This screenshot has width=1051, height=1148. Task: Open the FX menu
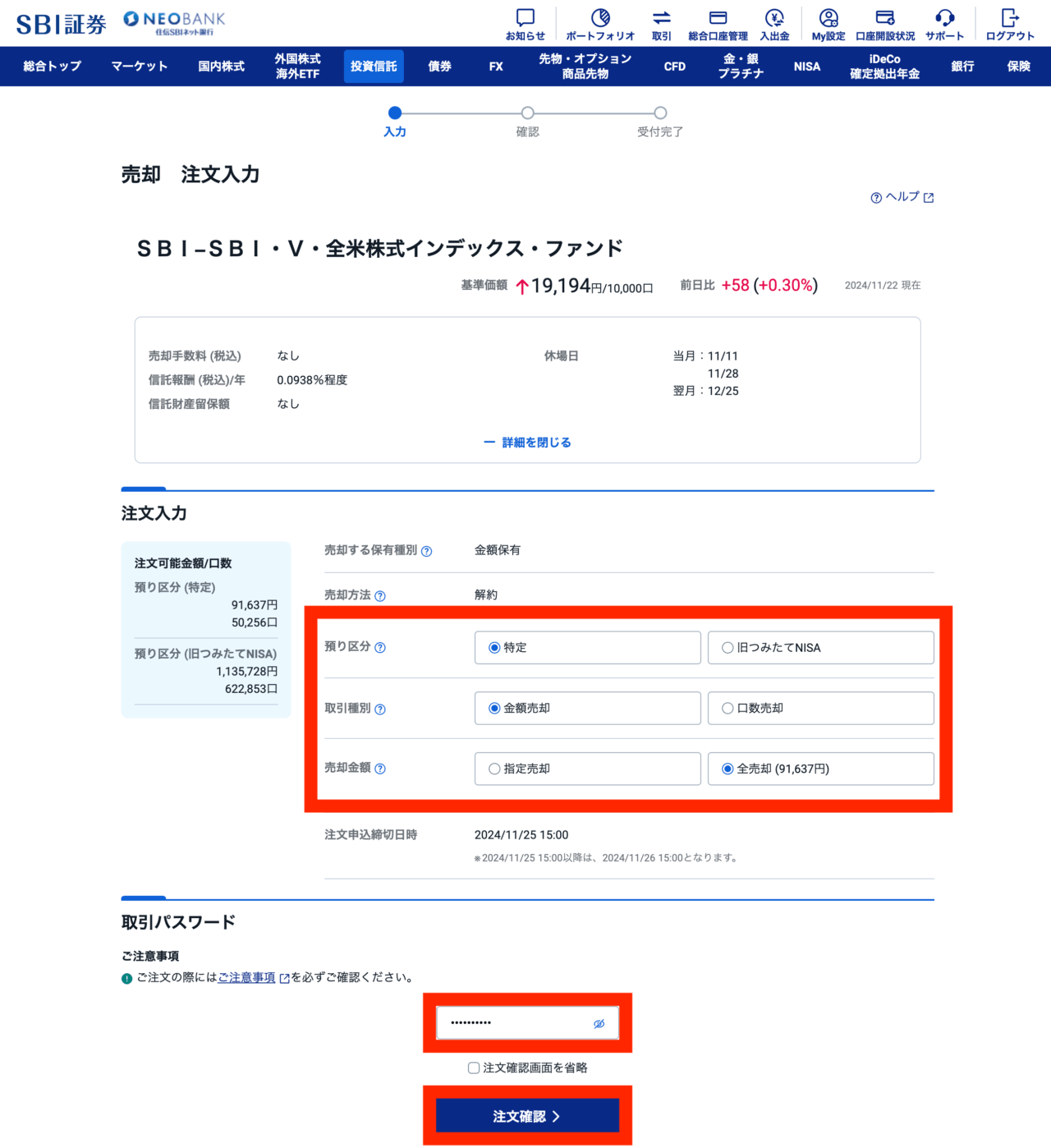496,67
